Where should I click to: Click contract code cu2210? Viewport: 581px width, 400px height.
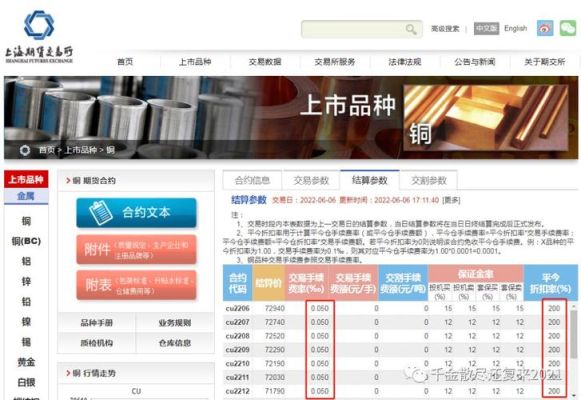click(x=238, y=364)
